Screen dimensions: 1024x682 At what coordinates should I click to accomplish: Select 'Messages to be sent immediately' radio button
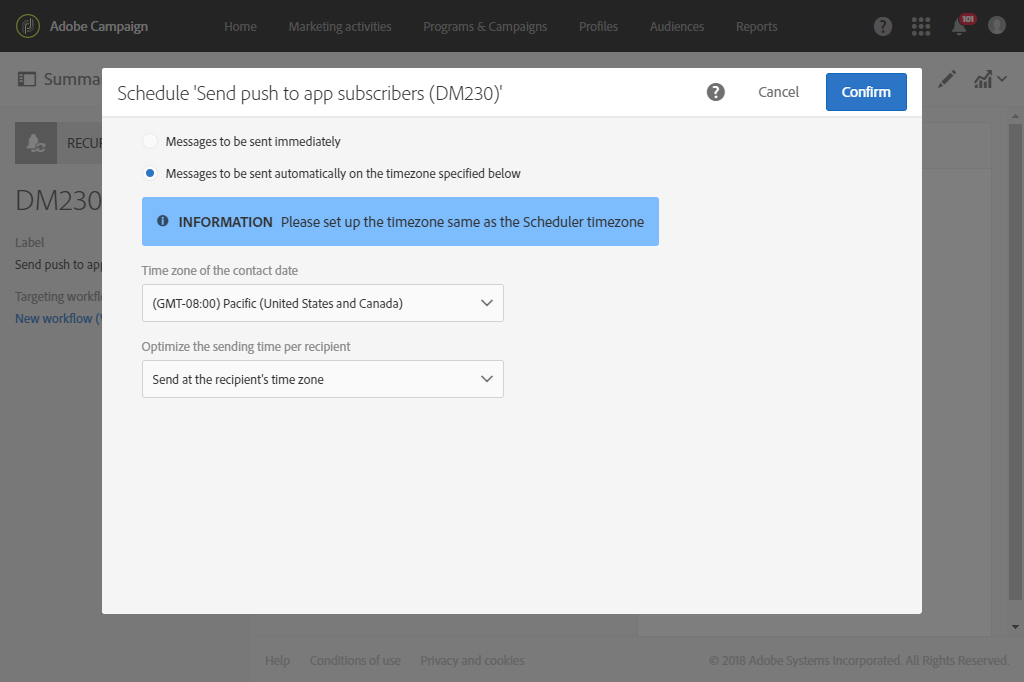pyautogui.click(x=150, y=142)
